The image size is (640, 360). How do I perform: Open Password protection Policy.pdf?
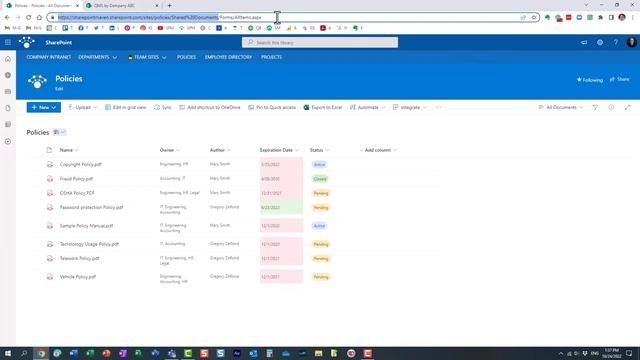click(91, 207)
